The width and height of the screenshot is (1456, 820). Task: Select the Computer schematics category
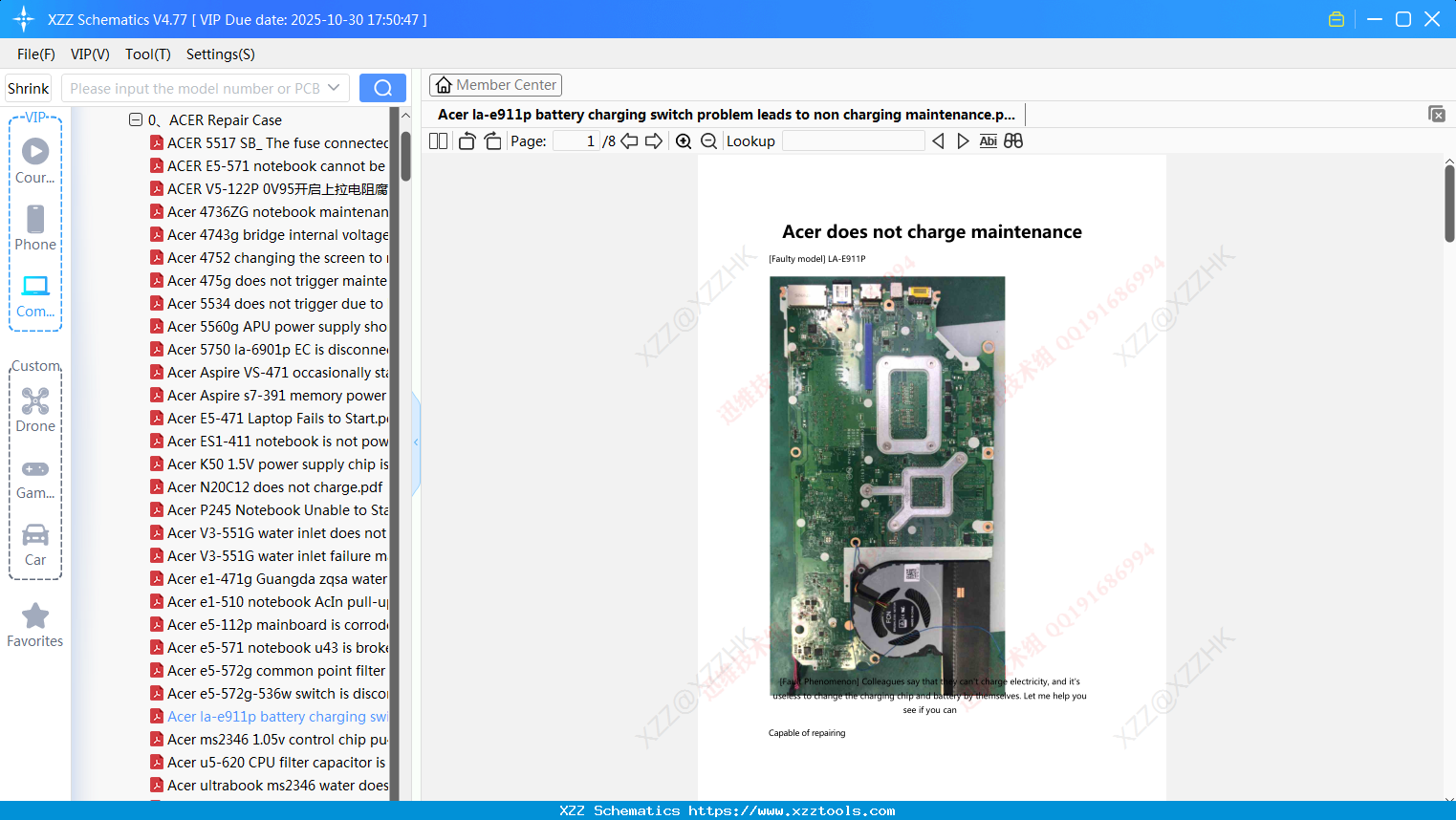[35, 295]
